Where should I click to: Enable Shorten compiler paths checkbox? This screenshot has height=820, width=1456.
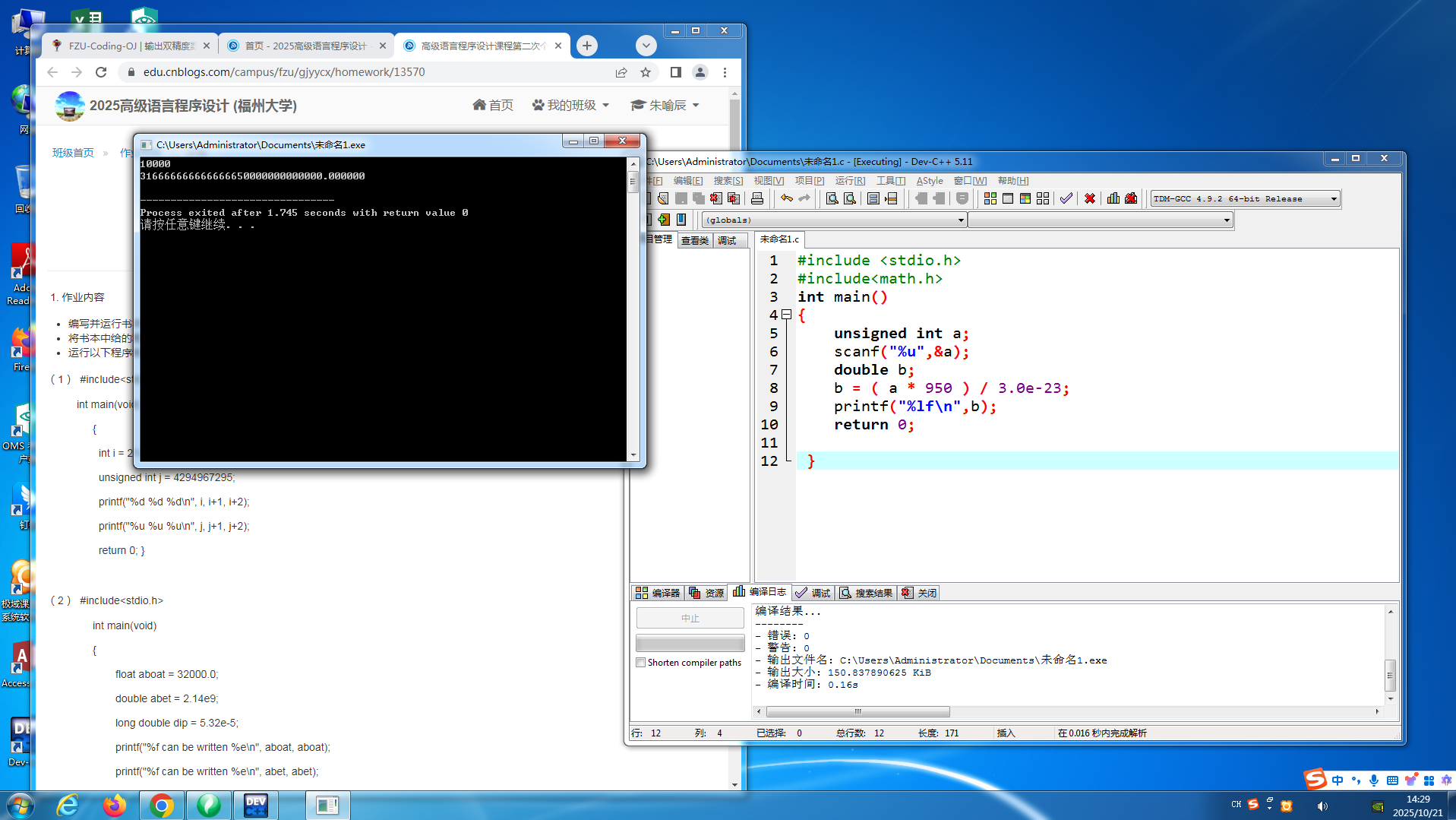(x=641, y=663)
